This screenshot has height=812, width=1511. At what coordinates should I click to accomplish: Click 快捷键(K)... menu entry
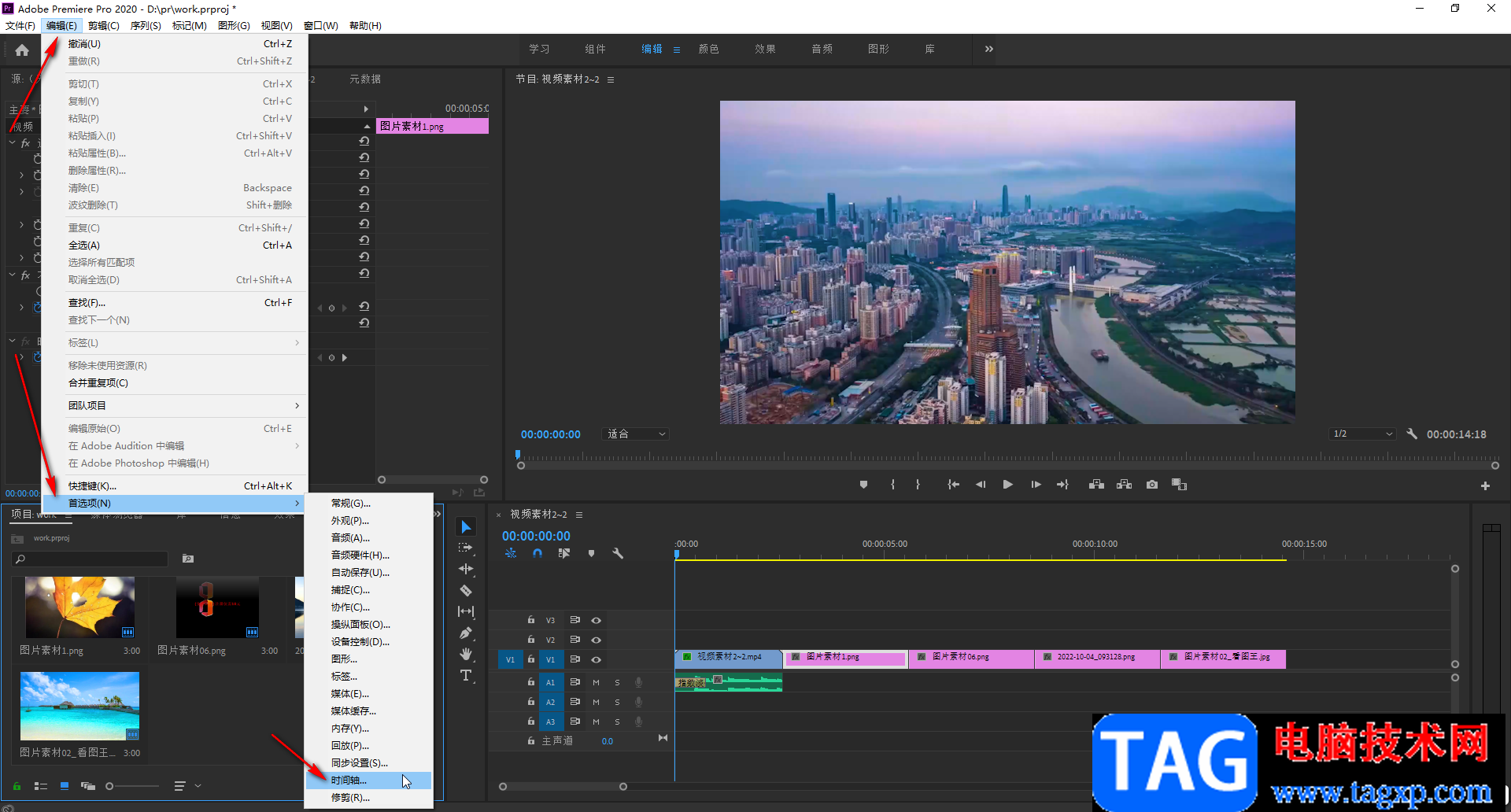pyautogui.click(x=92, y=486)
